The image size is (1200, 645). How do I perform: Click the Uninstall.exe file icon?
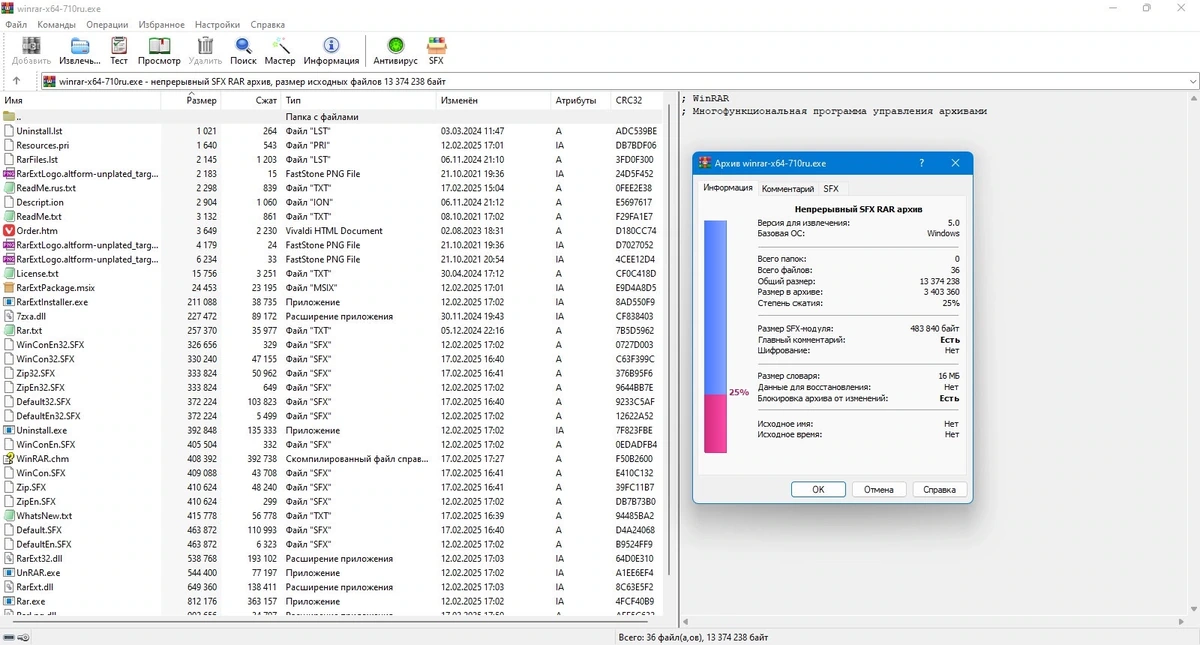(9, 430)
